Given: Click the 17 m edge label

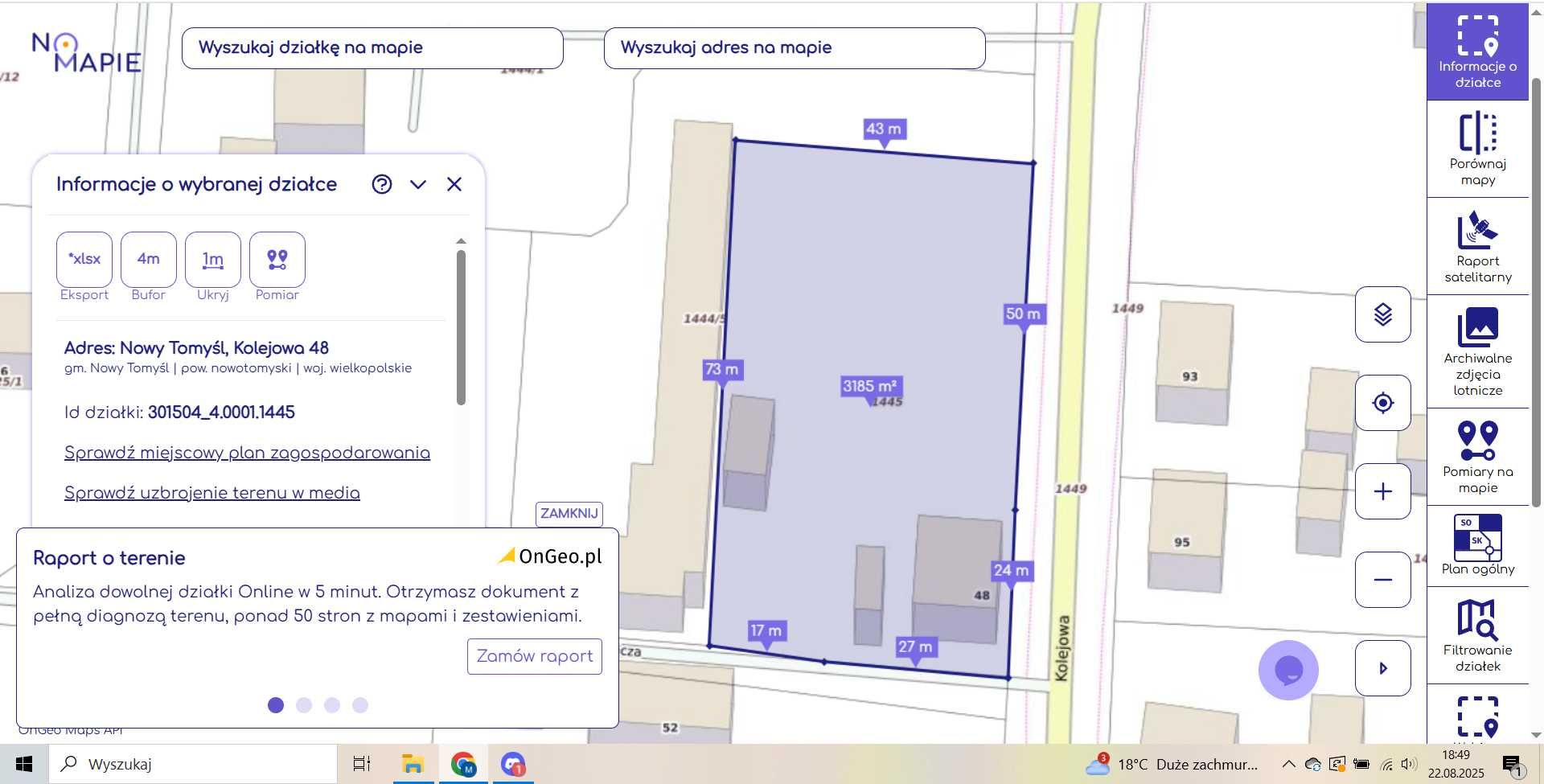Looking at the screenshot, I should coord(766,631).
